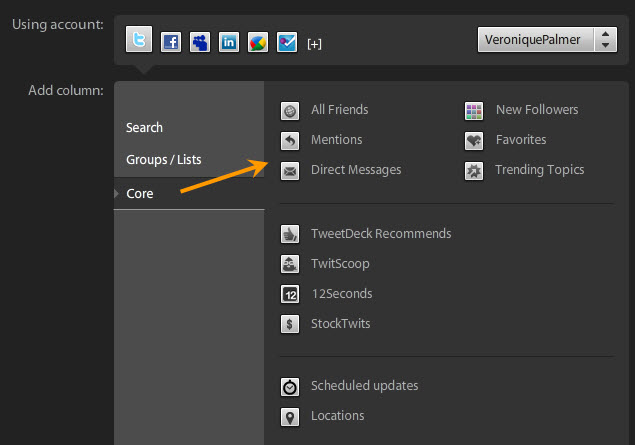Select the Foursquare account icon
This screenshot has width=635, height=445.
click(x=286, y=42)
